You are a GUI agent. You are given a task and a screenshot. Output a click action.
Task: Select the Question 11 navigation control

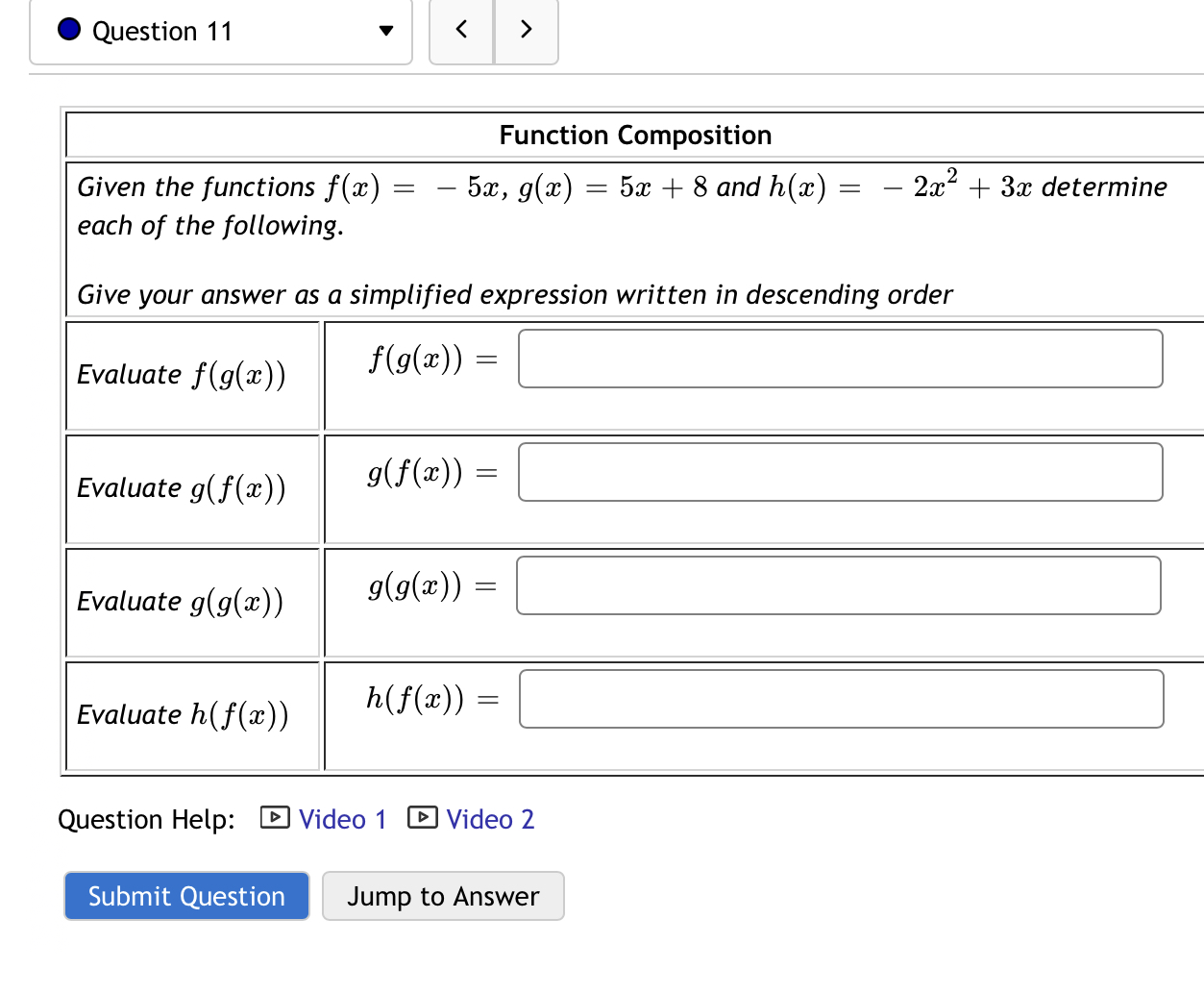[221, 32]
